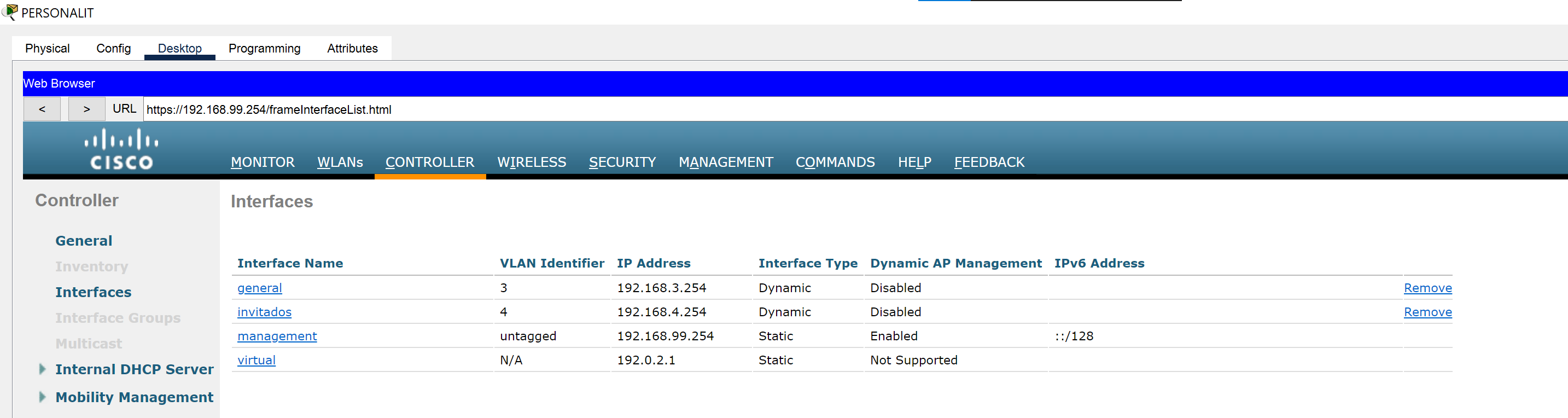This screenshot has width=1568, height=418.
Task: Switch to the Config tab
Action: coord(114,48)
